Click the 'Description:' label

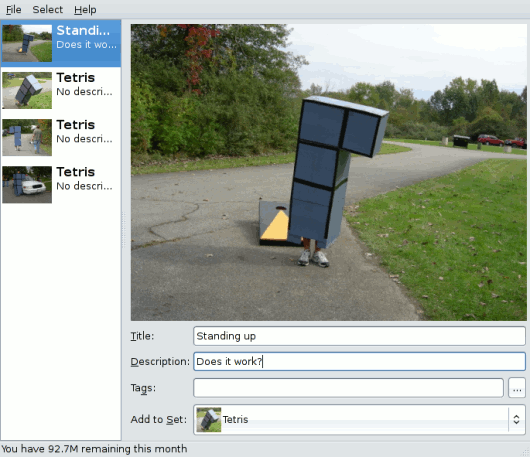(x=160, y=361)
